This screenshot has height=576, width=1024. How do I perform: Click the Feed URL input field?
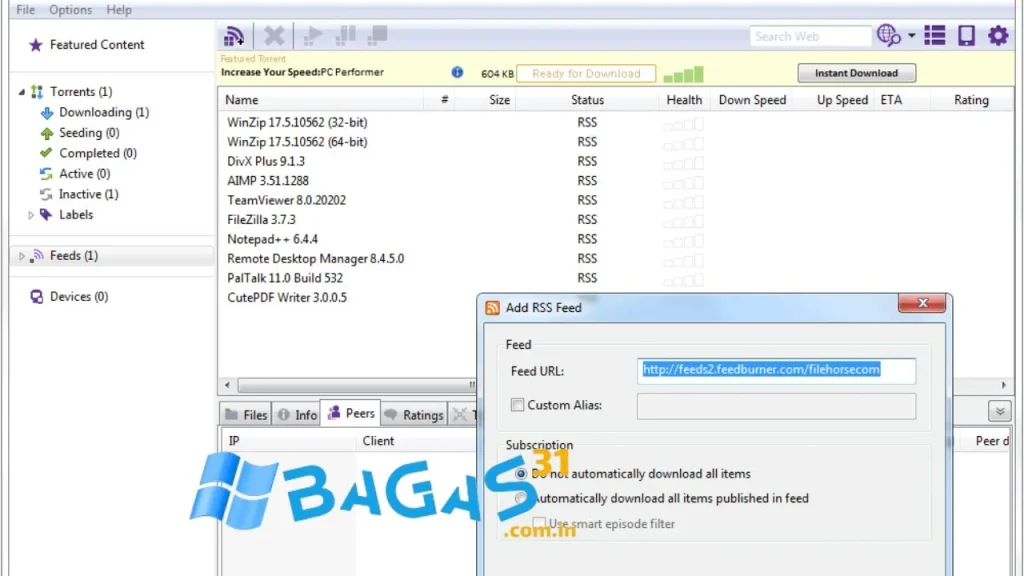coord(776,370)
